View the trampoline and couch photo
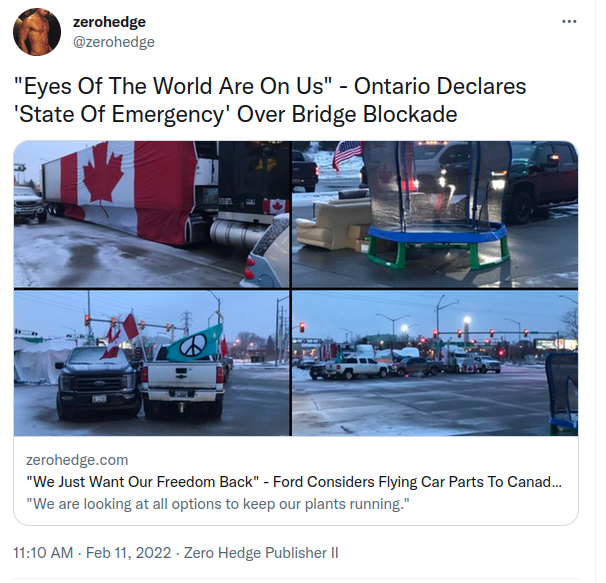The image size is (606, 583). pyautogui.click(x=435, y=214)
